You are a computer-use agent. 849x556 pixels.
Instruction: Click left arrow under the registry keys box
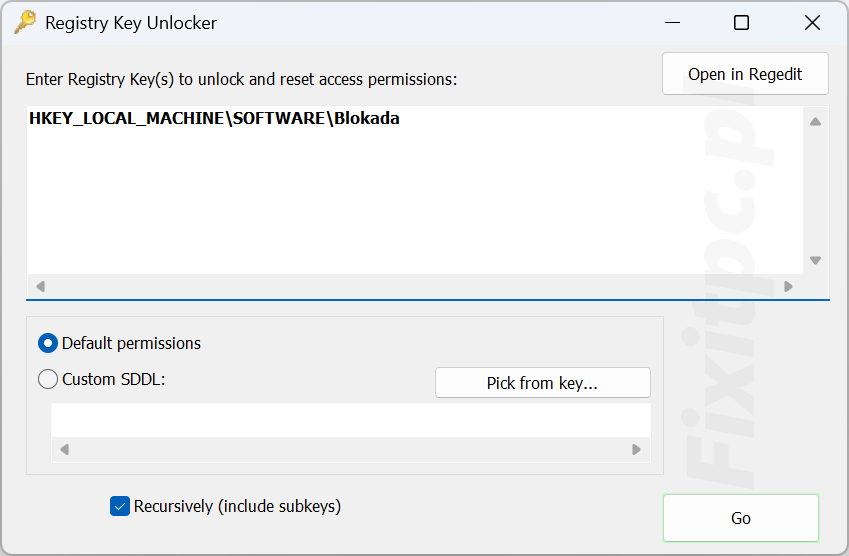41,286
